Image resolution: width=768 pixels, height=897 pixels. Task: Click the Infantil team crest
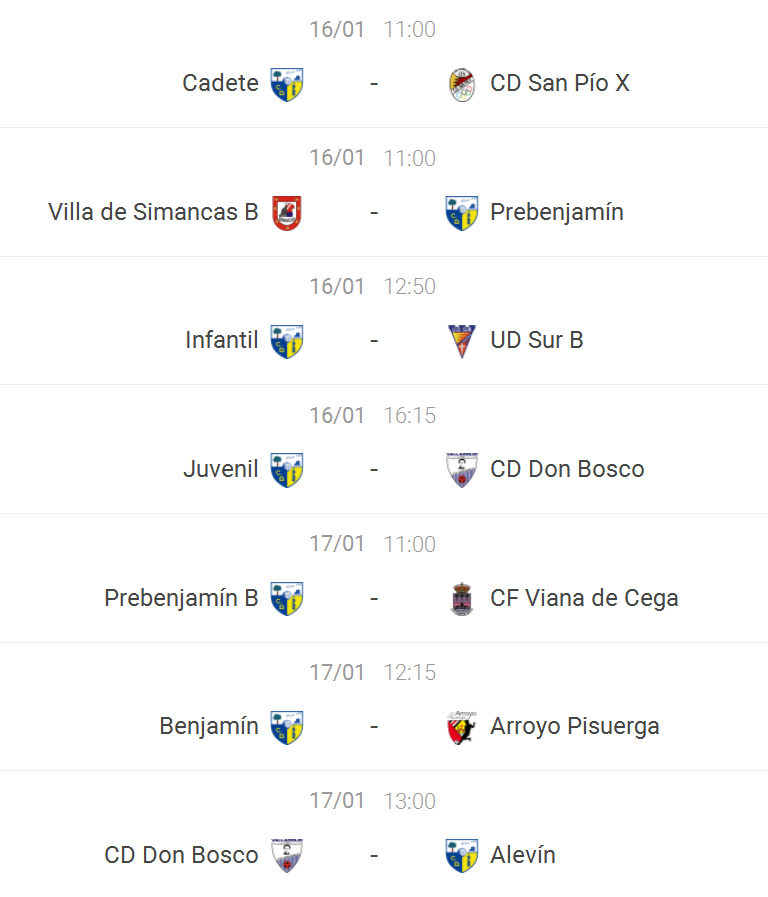(287, 341)
